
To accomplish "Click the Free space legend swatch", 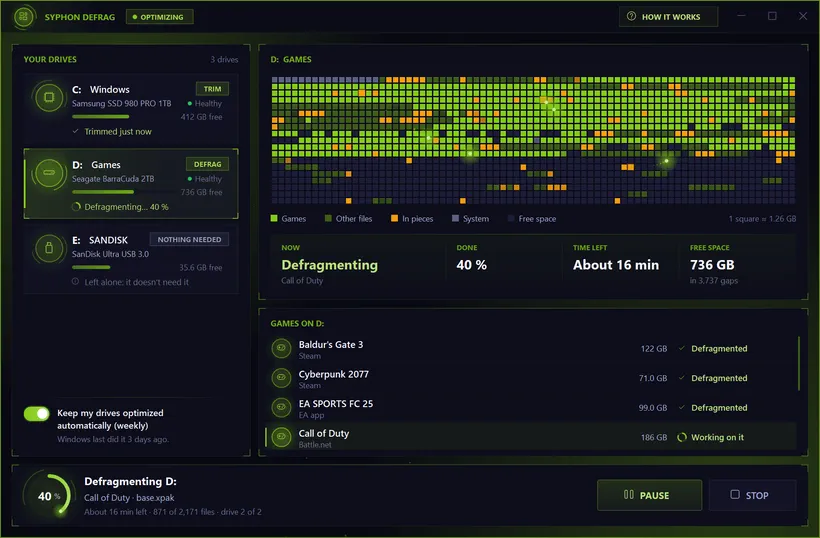I will point(511,218).
